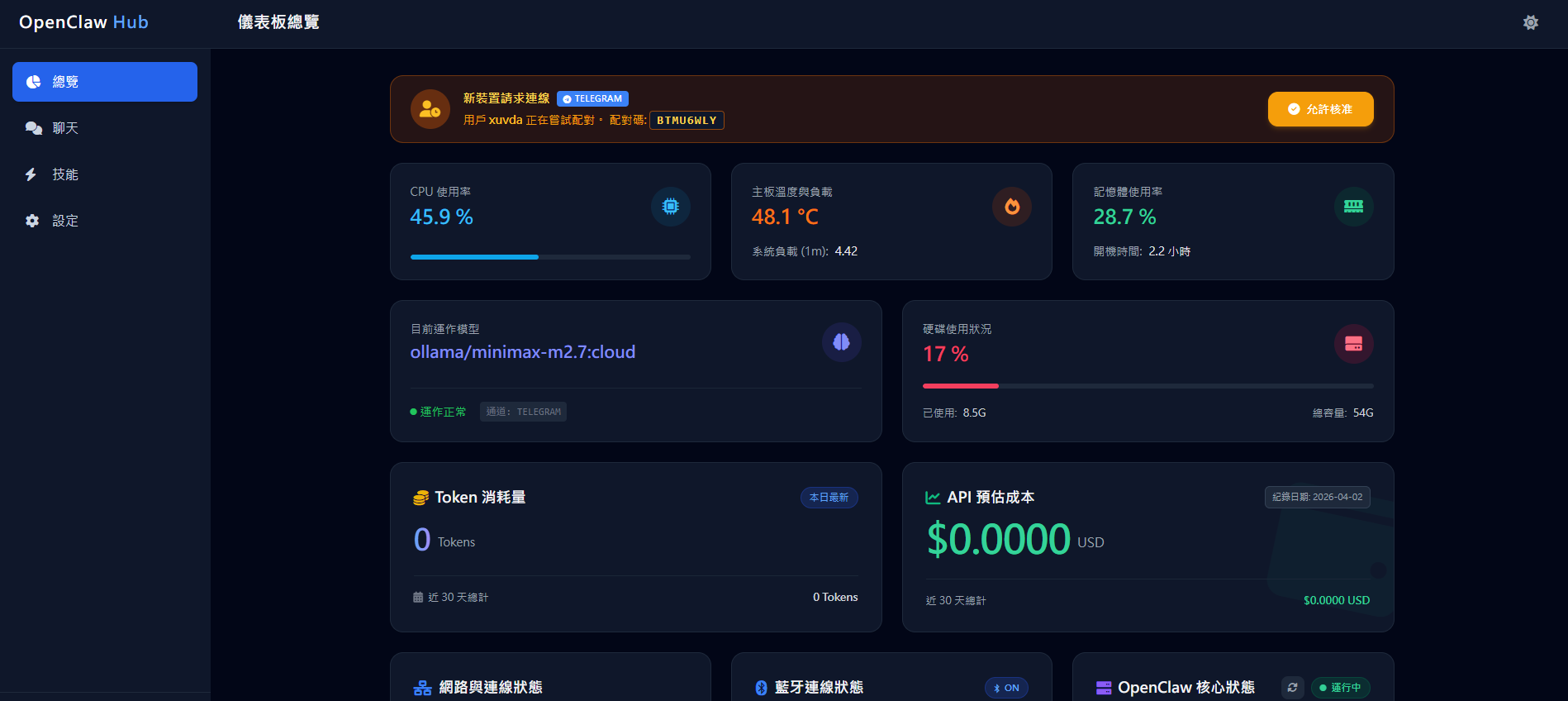Click the 運行中 running status badge
Screen dimensions: 1568x701
click(x=1341, y=688)
